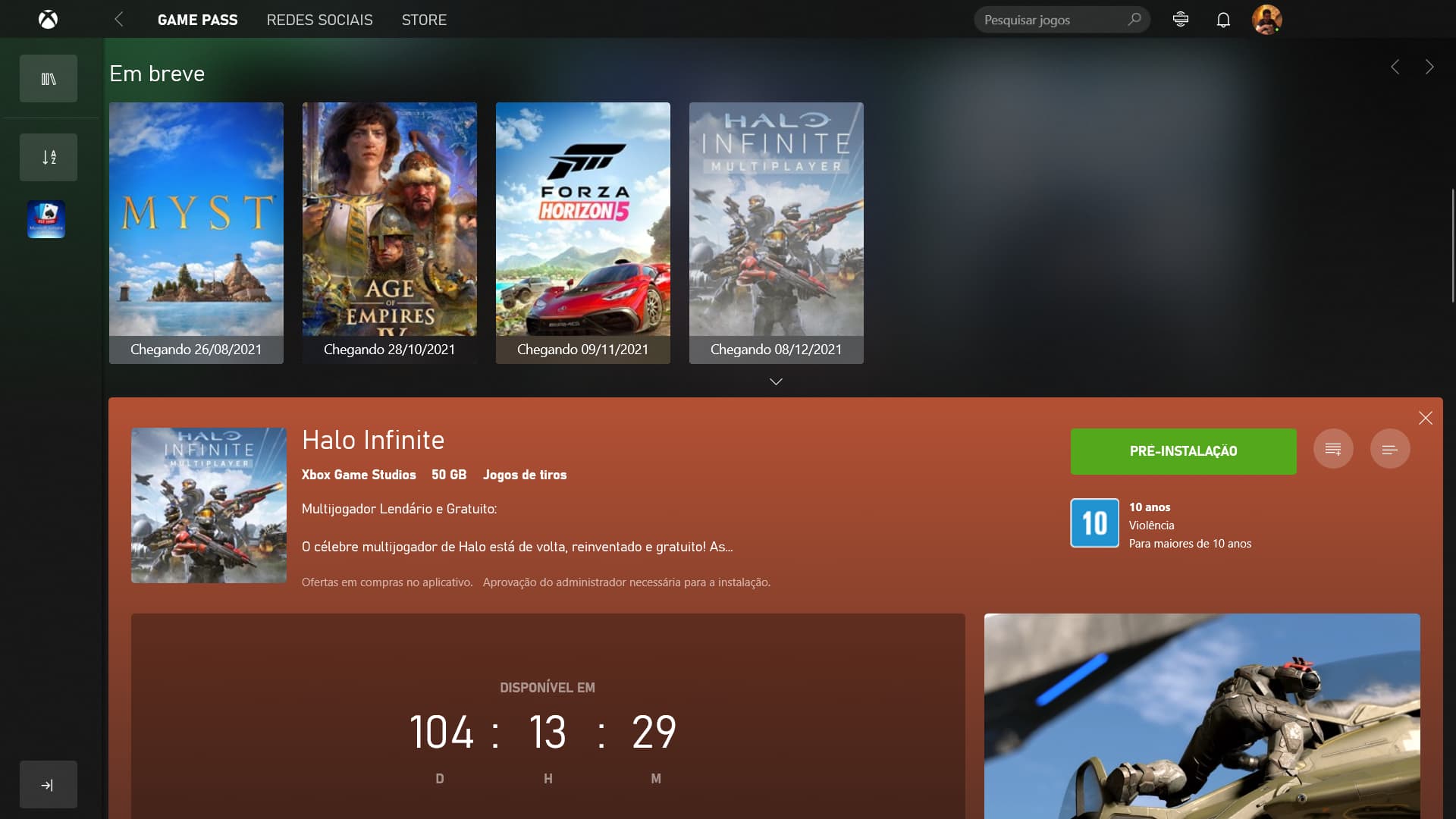Viewport: 1456px width, 819px height.
Task: Click 'Para maiores de 10 anos' text
Action: point(1190,544)
